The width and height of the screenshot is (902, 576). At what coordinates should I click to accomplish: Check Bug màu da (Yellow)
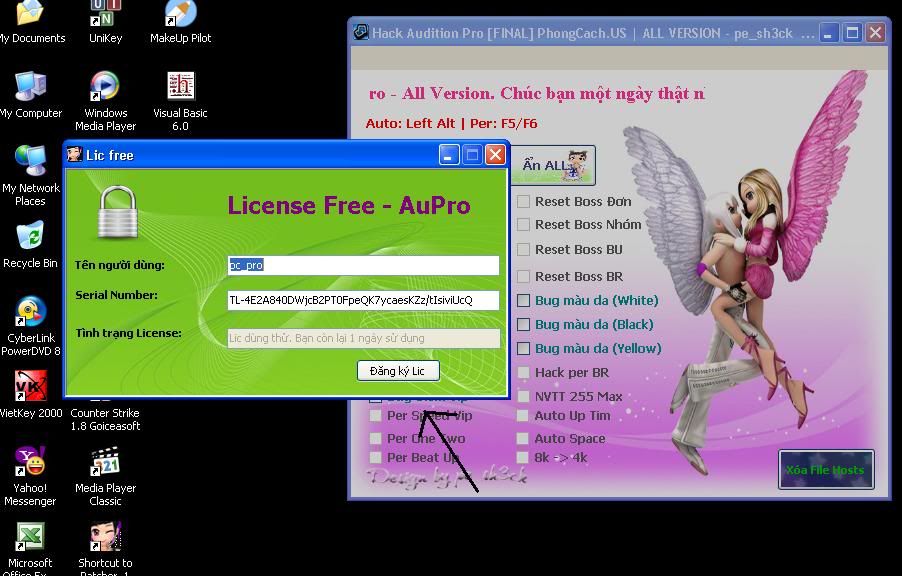coord(523,349)
